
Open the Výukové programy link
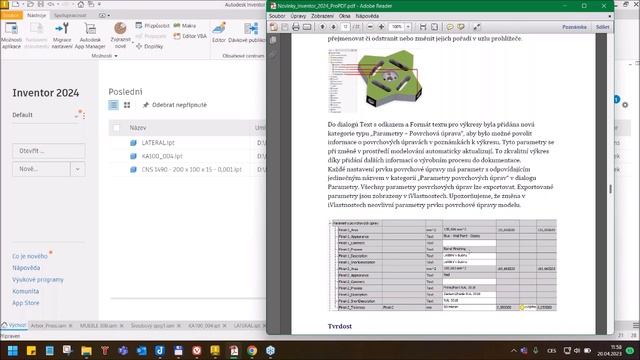[x=38, y=280]
